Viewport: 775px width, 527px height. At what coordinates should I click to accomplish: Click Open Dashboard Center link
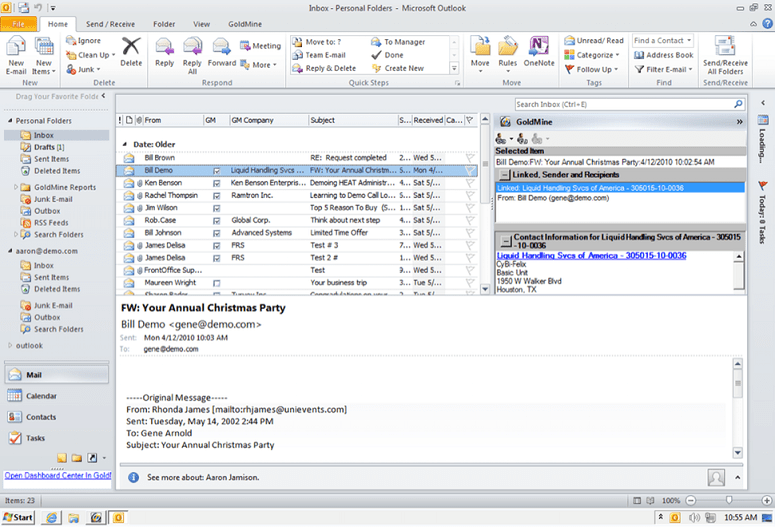coord(56,475)
